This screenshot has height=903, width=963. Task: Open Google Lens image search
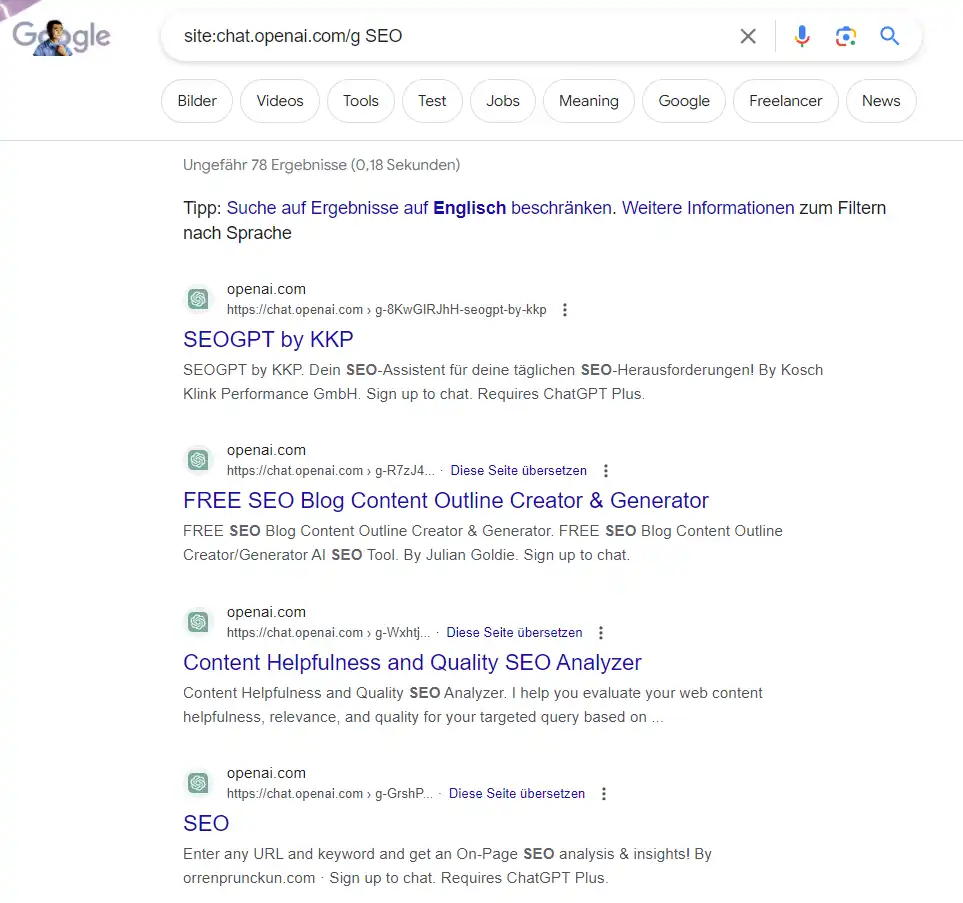click(x=845, y=36)
